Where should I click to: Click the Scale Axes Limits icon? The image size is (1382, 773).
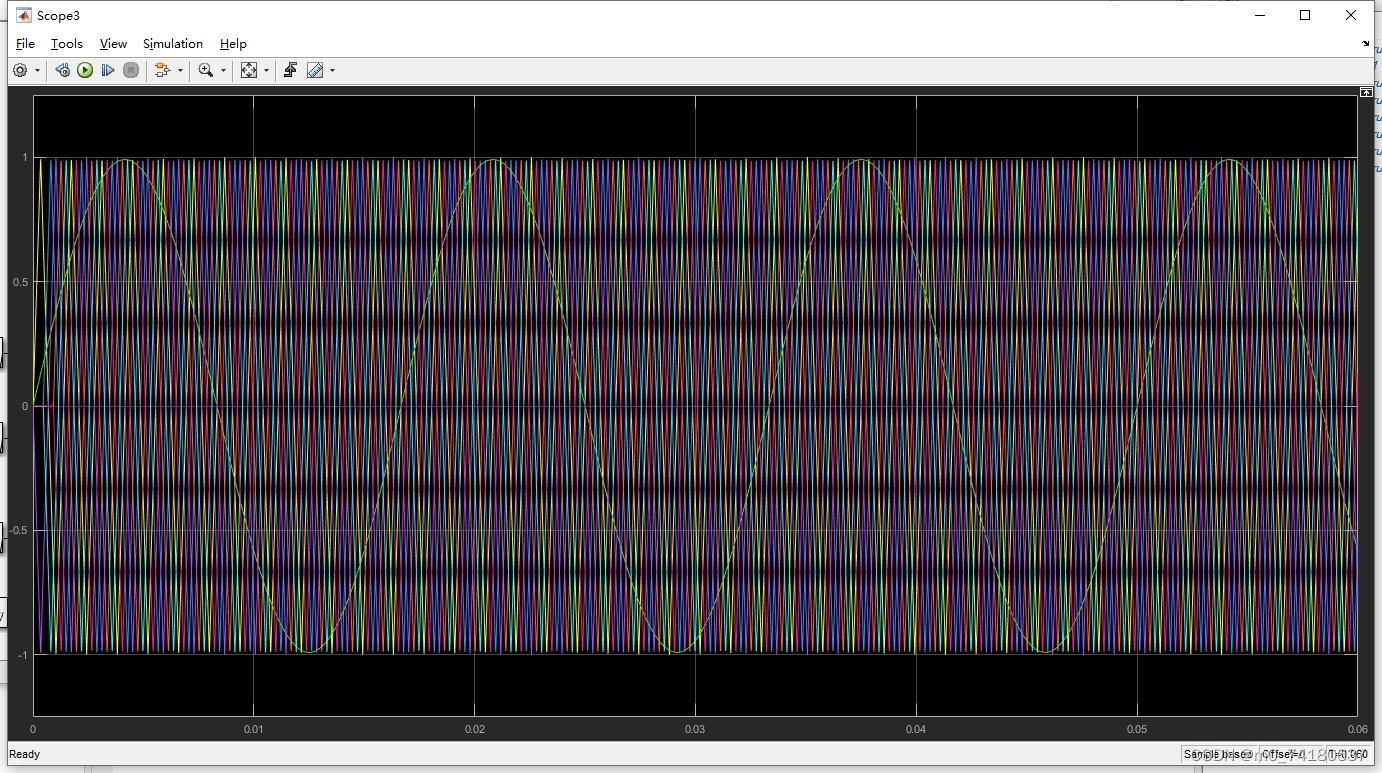pos(249,70)
